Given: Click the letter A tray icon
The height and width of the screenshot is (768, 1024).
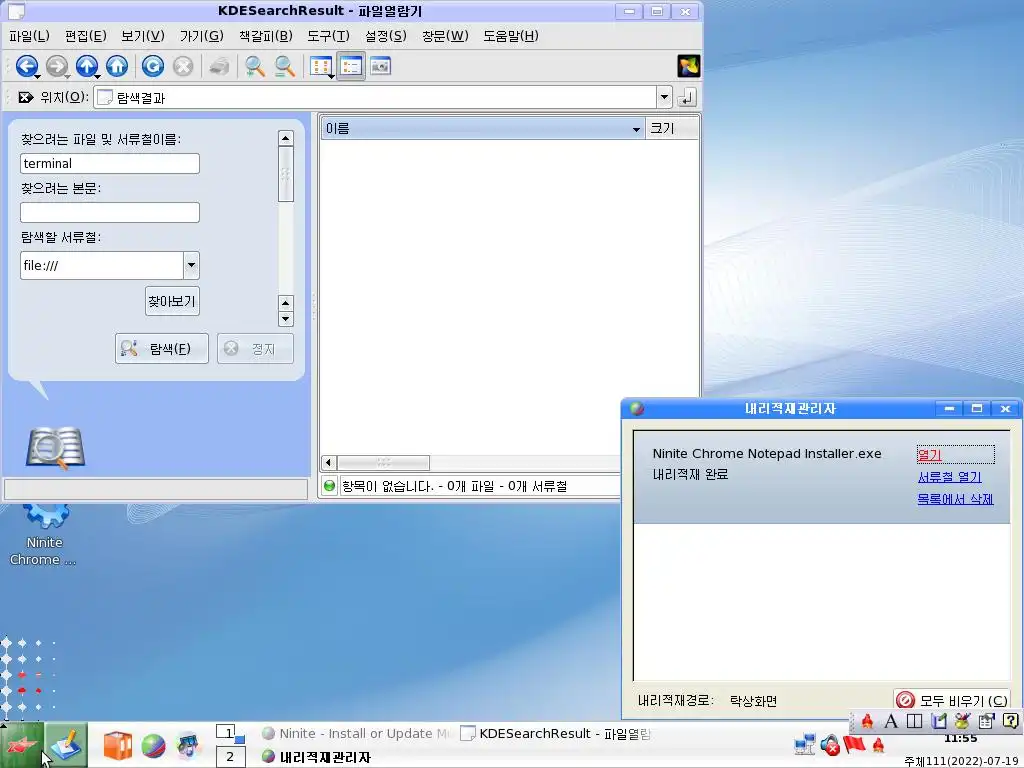Looking at the screenshot, I should point(891,721).
